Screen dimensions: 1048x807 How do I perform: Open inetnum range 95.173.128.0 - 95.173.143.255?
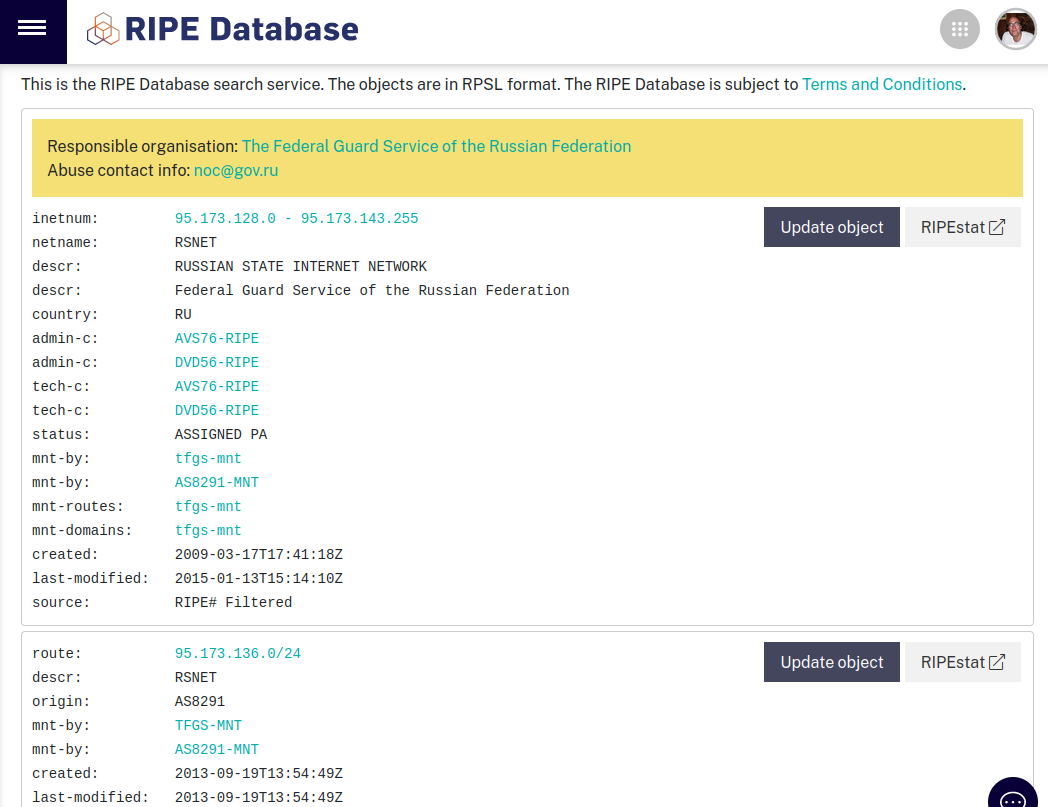(x=296, y=219)
